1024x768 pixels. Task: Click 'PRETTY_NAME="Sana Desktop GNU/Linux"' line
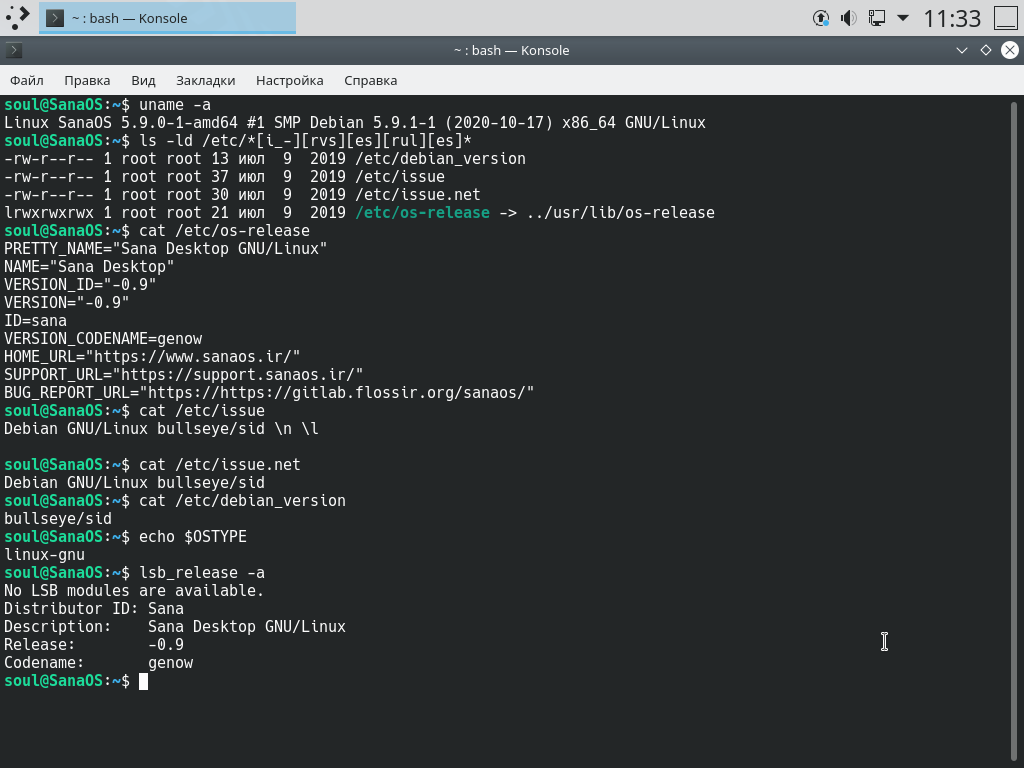pos(166,249)
